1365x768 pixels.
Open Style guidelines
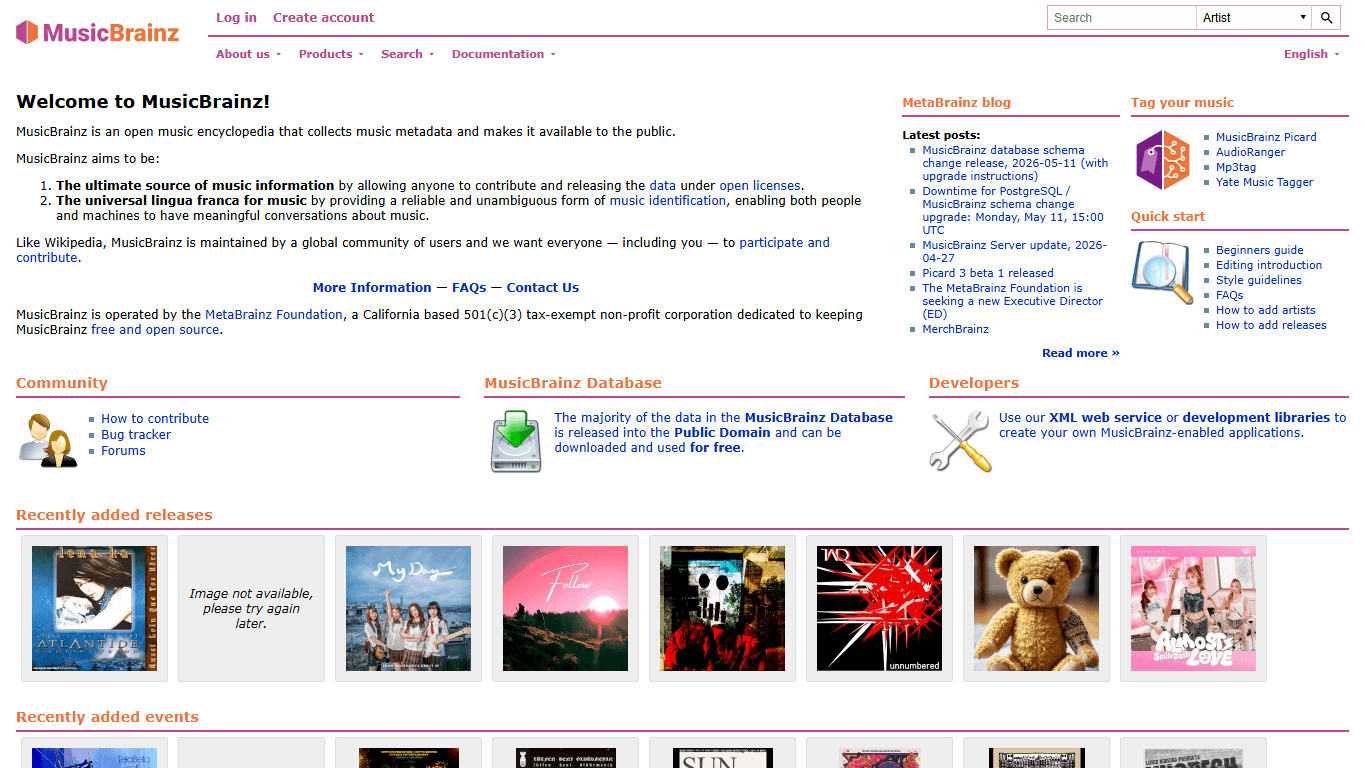(x=1259, y=280)
